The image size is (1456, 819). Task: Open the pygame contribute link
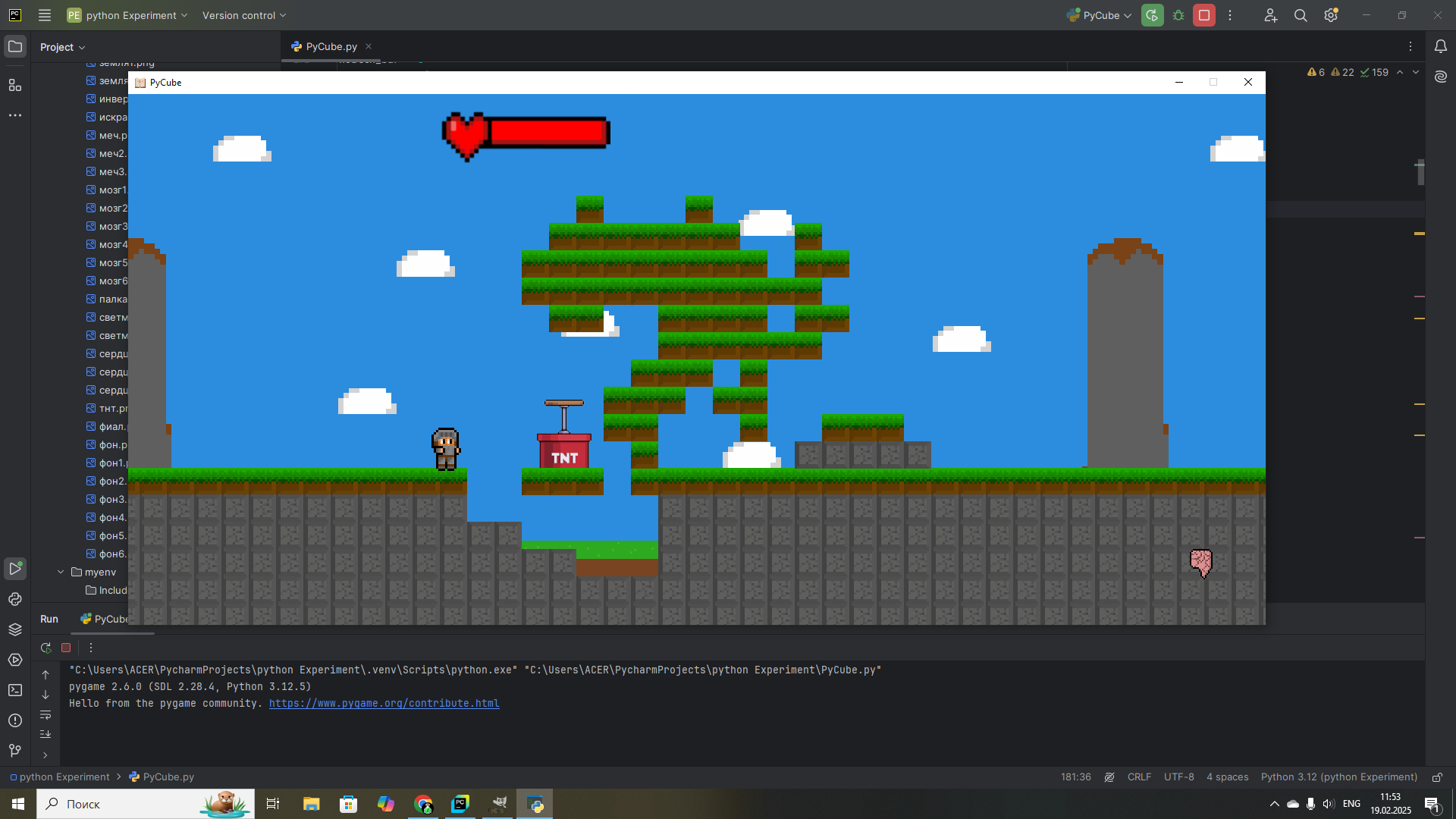[384, 703]
